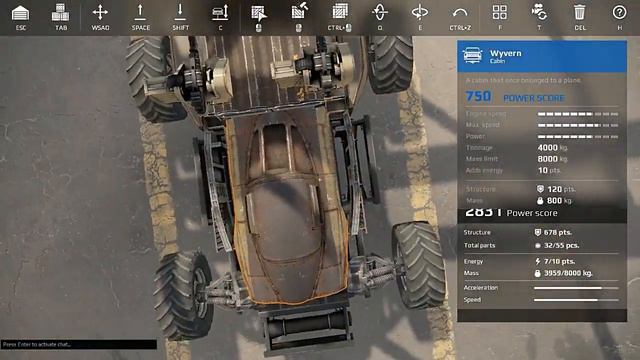
Task: Click the parts icon beside 32/55 pcs
Action: pos(538,245)
